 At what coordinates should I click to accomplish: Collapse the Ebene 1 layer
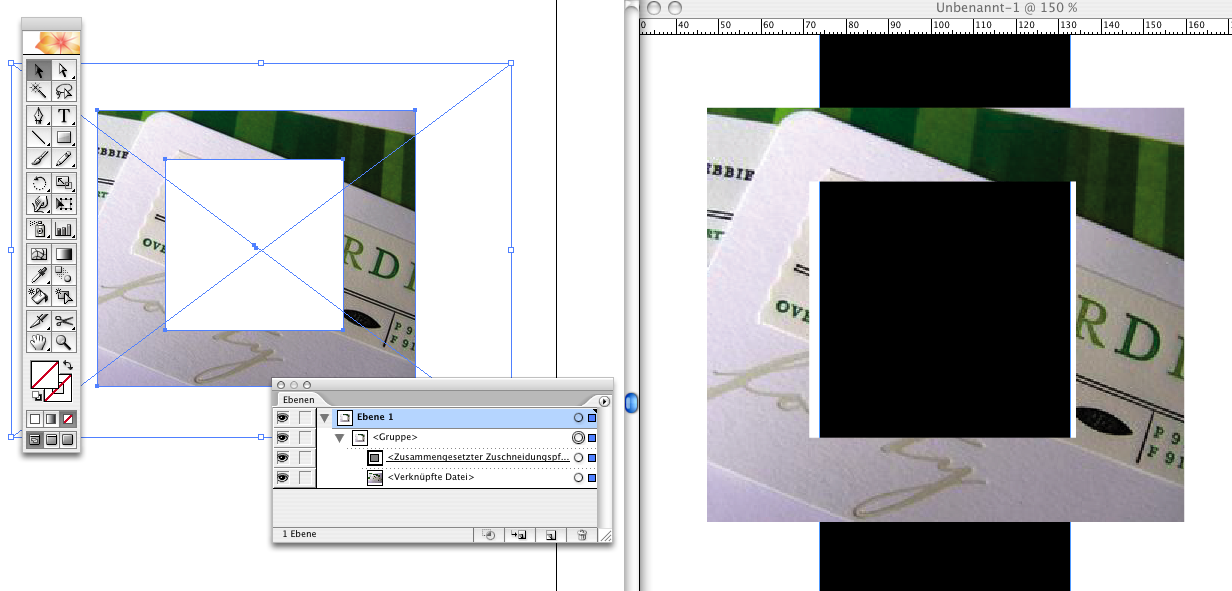[324, 418]
